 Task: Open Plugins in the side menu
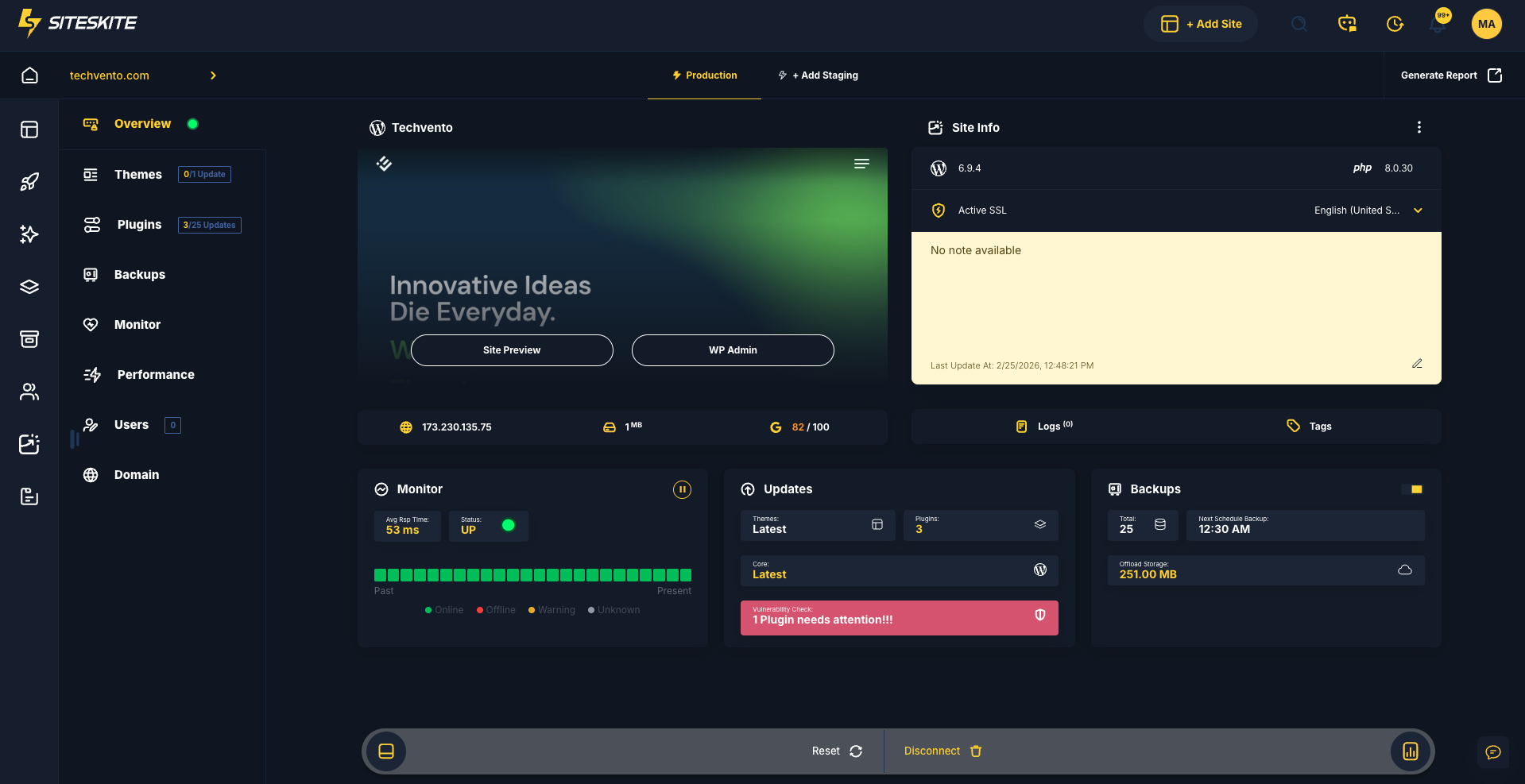pos(139,225)
